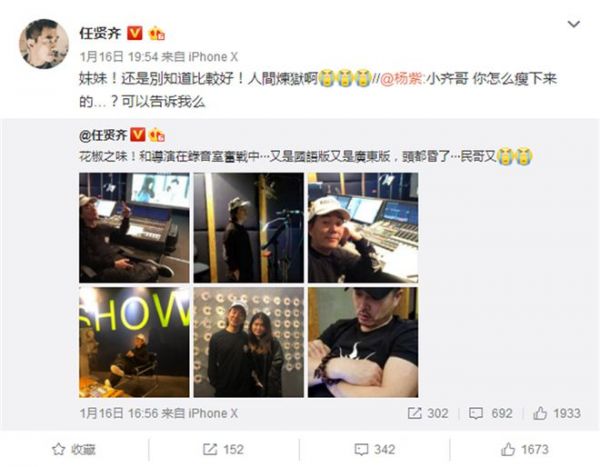The height and width of the screenshot is (467, 600).
Task: Open the microphone booth photo thumbnail
Action: (x=249, y=228)
